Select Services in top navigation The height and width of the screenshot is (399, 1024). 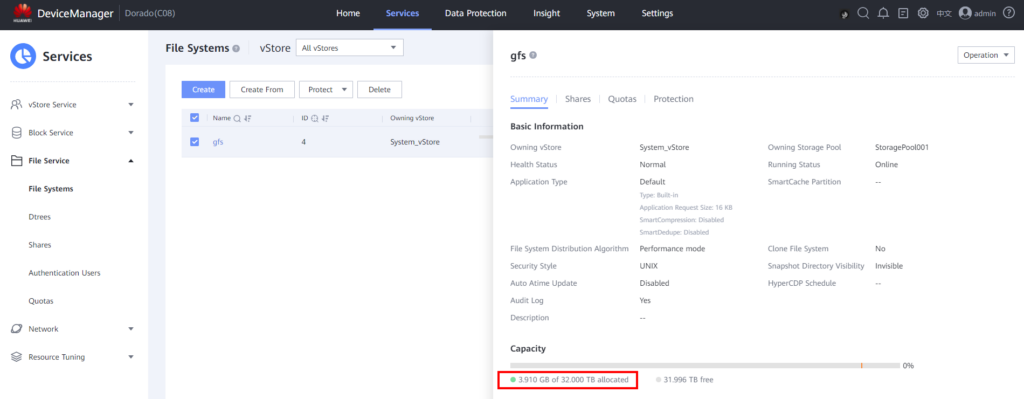pos(402,13)
